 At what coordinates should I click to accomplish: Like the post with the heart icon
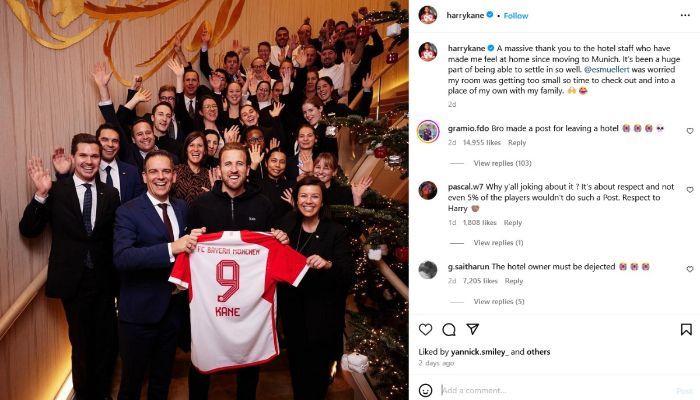(425, 329)
